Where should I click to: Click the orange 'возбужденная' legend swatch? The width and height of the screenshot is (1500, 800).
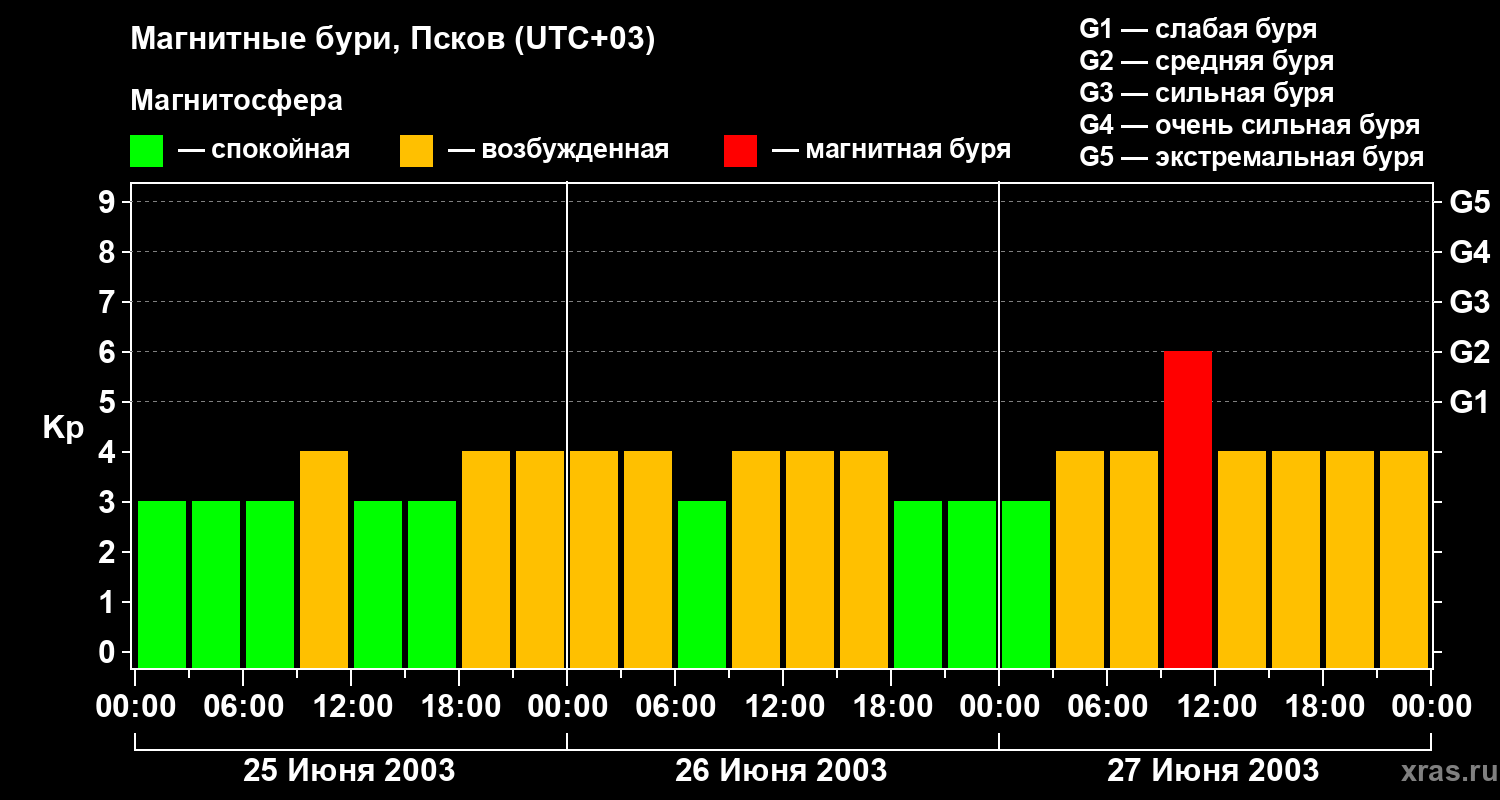[416, 151]
